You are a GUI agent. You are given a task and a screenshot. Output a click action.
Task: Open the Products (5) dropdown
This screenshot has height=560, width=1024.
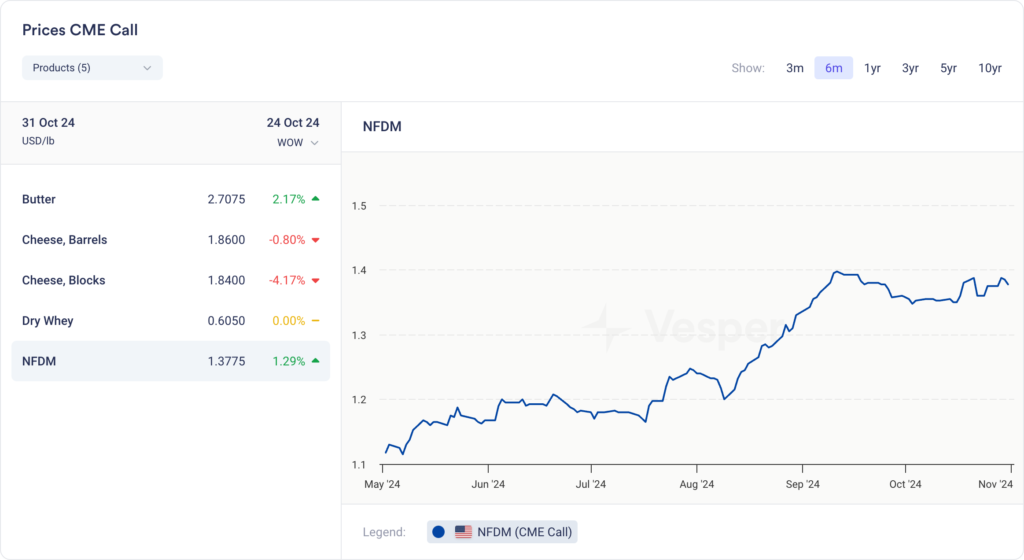pos(92,68)
